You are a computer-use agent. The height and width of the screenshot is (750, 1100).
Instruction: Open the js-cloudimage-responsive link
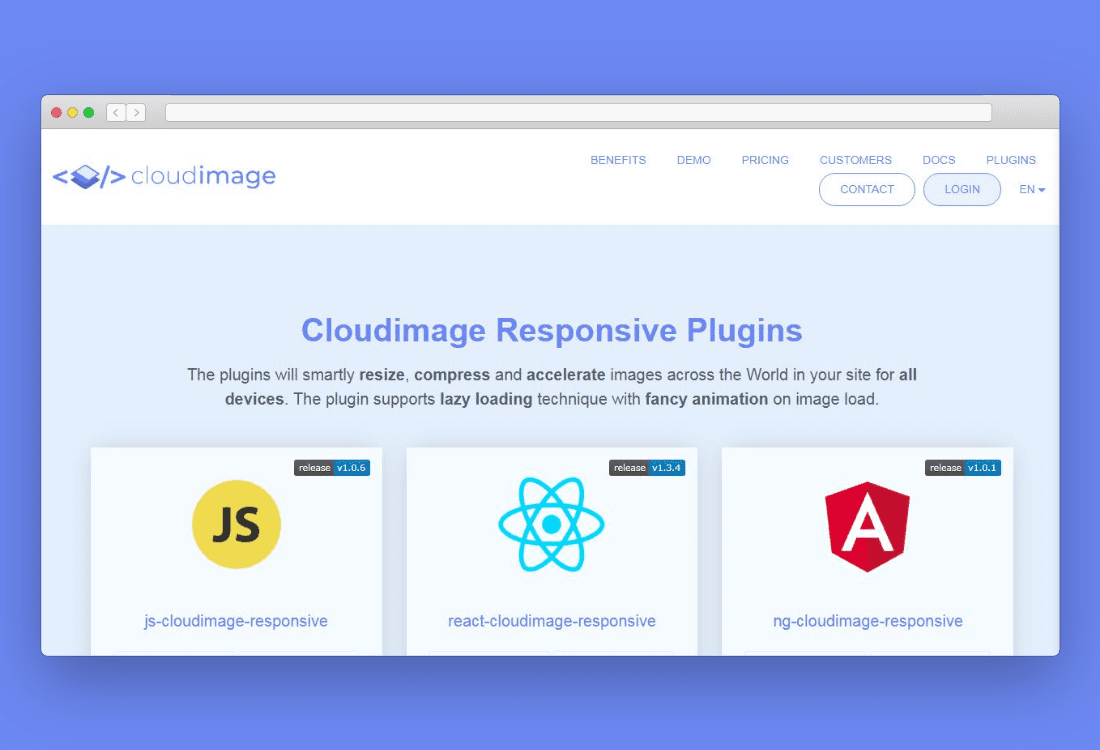point(236,621)
